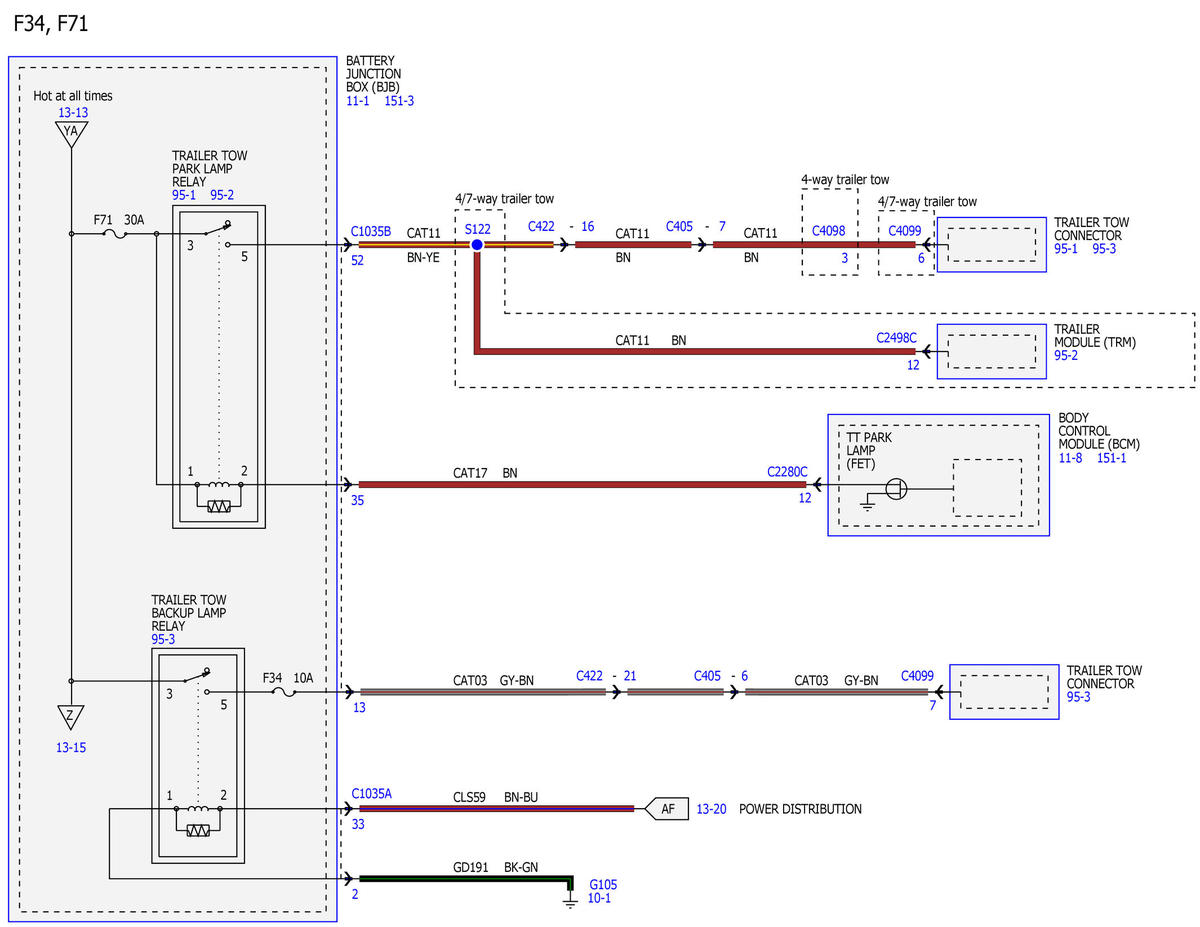Click the YA triangle connector symbol
The height and width of the screenshot is (927, 1200).
click(71, 134)
